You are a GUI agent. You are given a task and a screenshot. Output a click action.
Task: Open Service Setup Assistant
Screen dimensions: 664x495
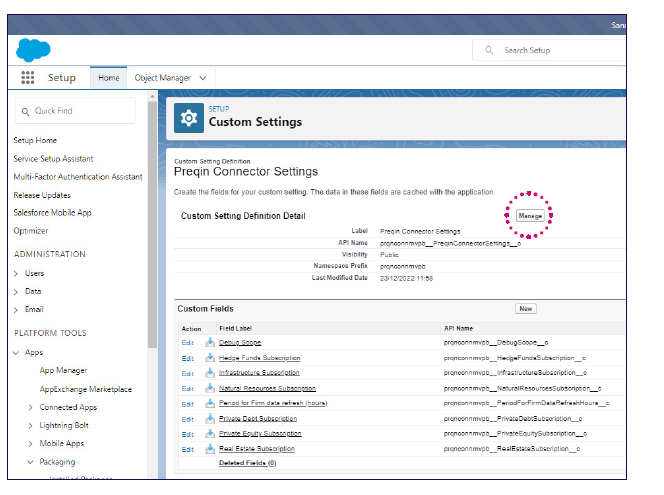point(53,159)
